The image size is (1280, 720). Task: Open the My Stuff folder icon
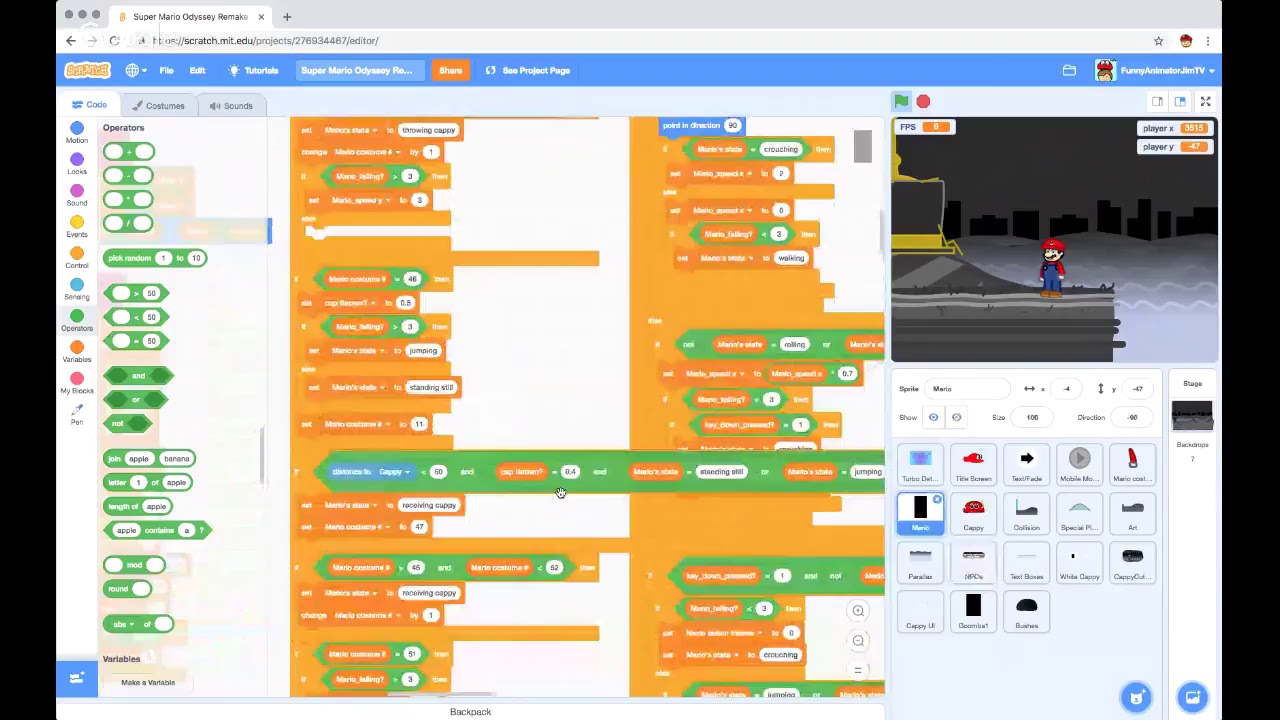click(x=1069, y=70)
